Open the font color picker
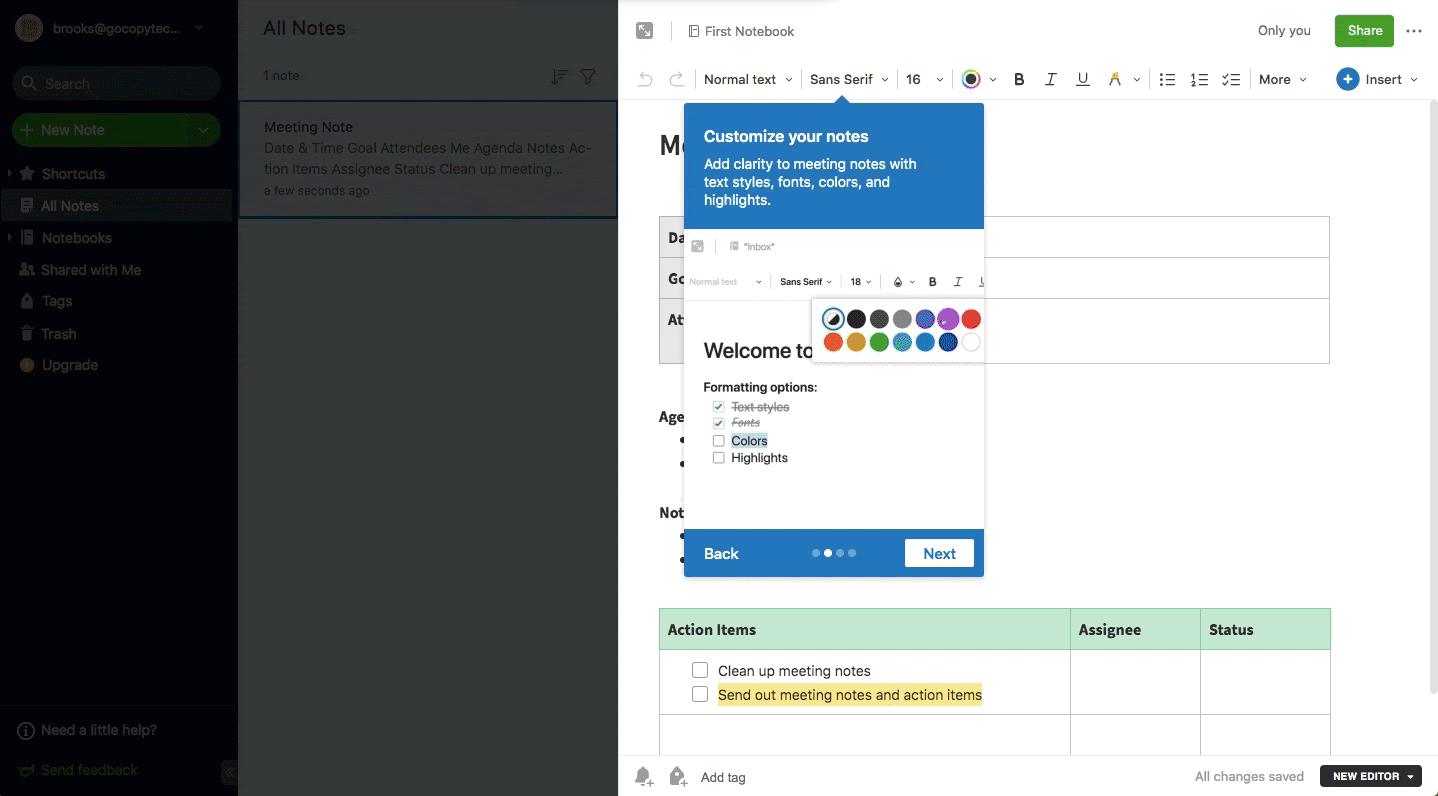Screen dimensions: 1438x796 (978, 80)
